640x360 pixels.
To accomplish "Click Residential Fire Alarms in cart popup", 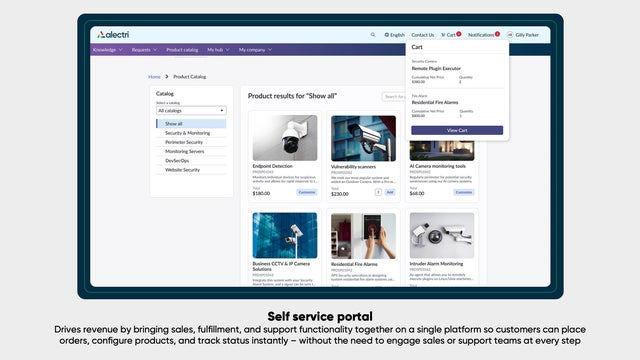I will coord(435,102).
